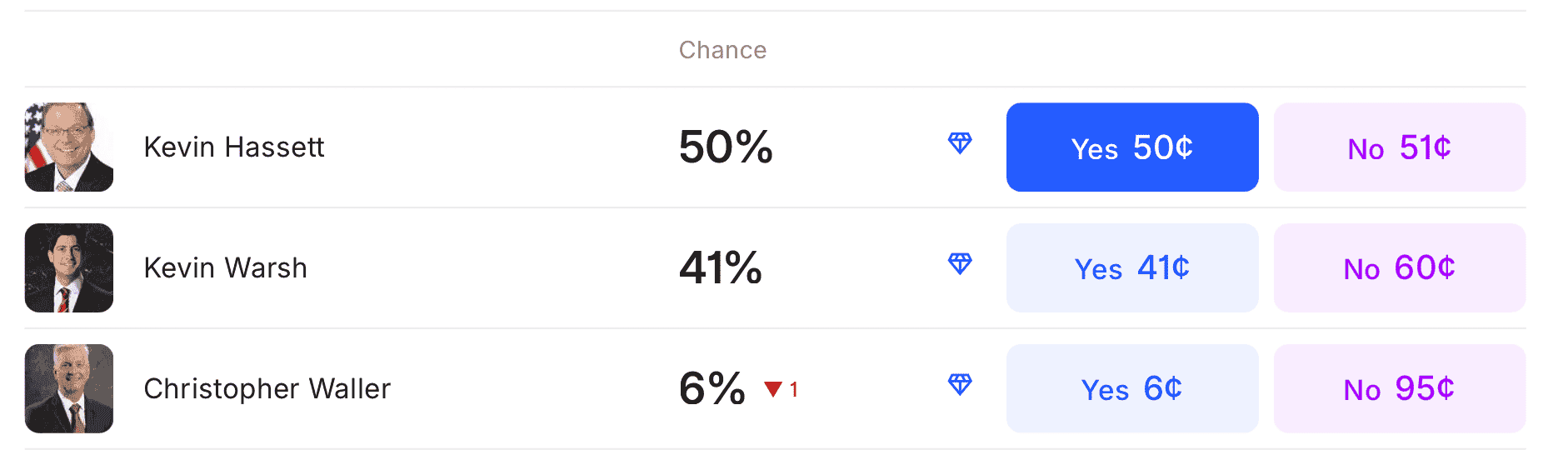Click the Chance column header
This screenshot has height=465, width=1568.
click(722, 50)
